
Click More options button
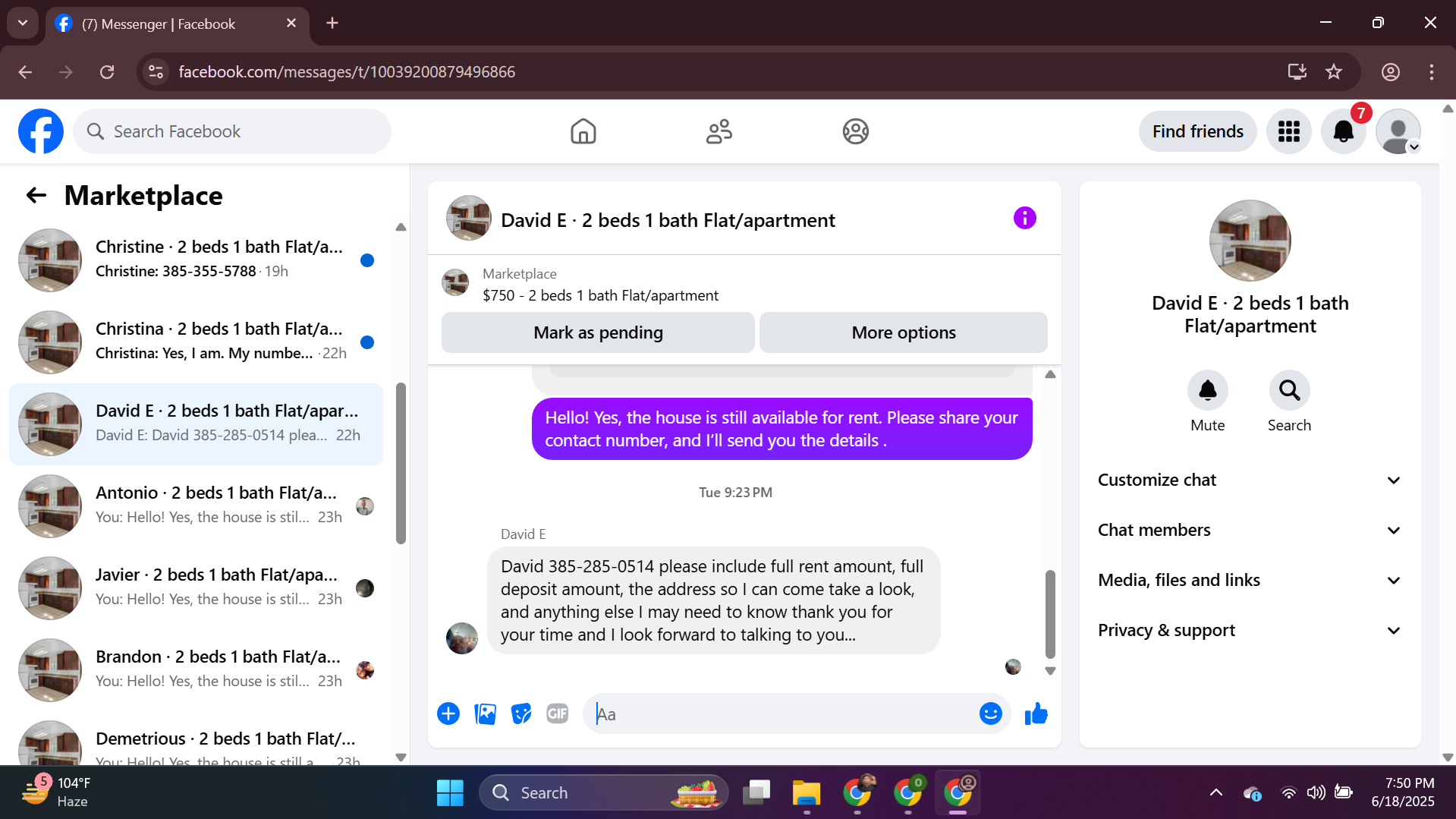[903, 332]
